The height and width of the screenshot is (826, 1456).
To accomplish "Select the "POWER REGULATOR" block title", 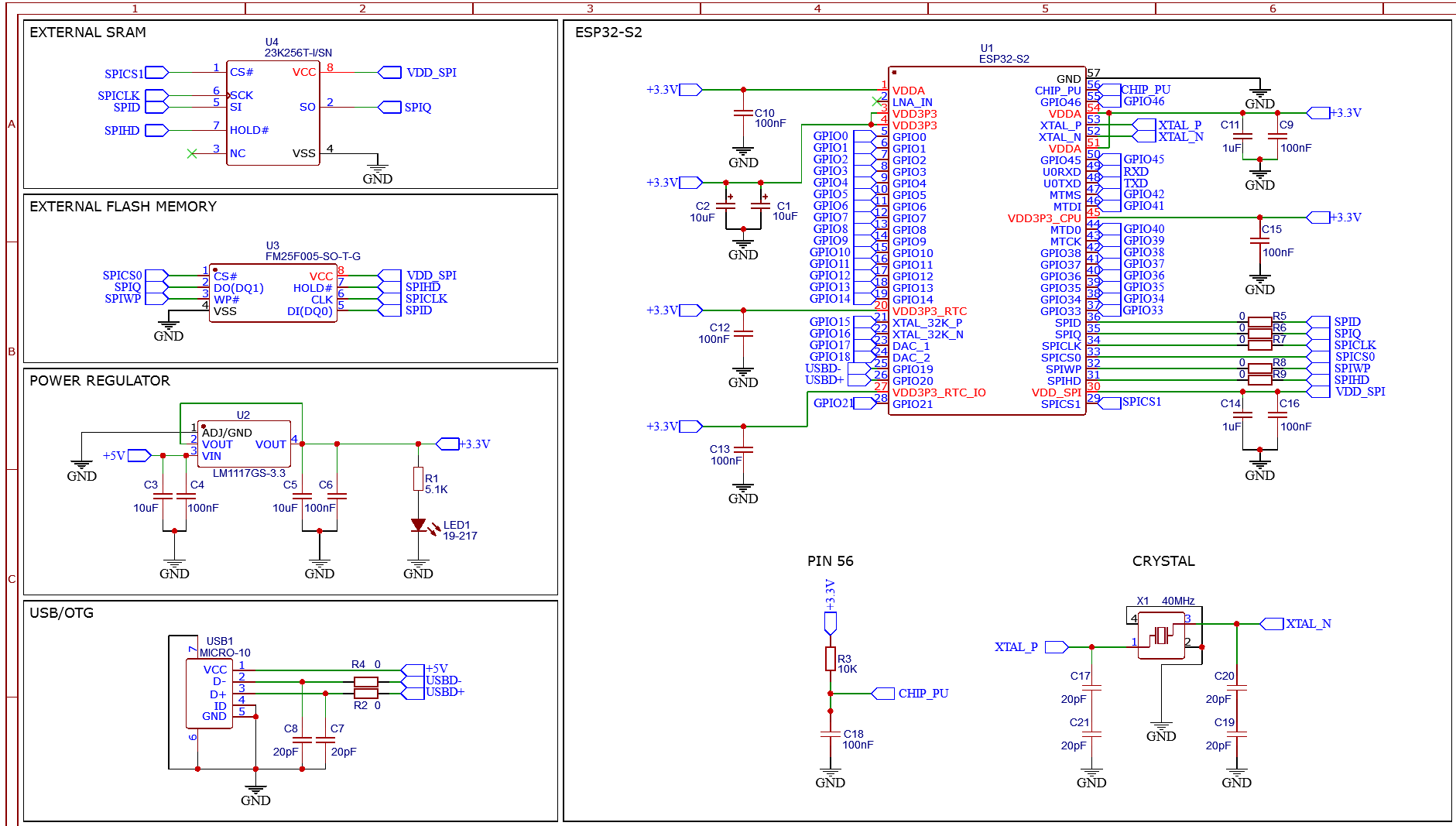I will click(x=100, y=380).
